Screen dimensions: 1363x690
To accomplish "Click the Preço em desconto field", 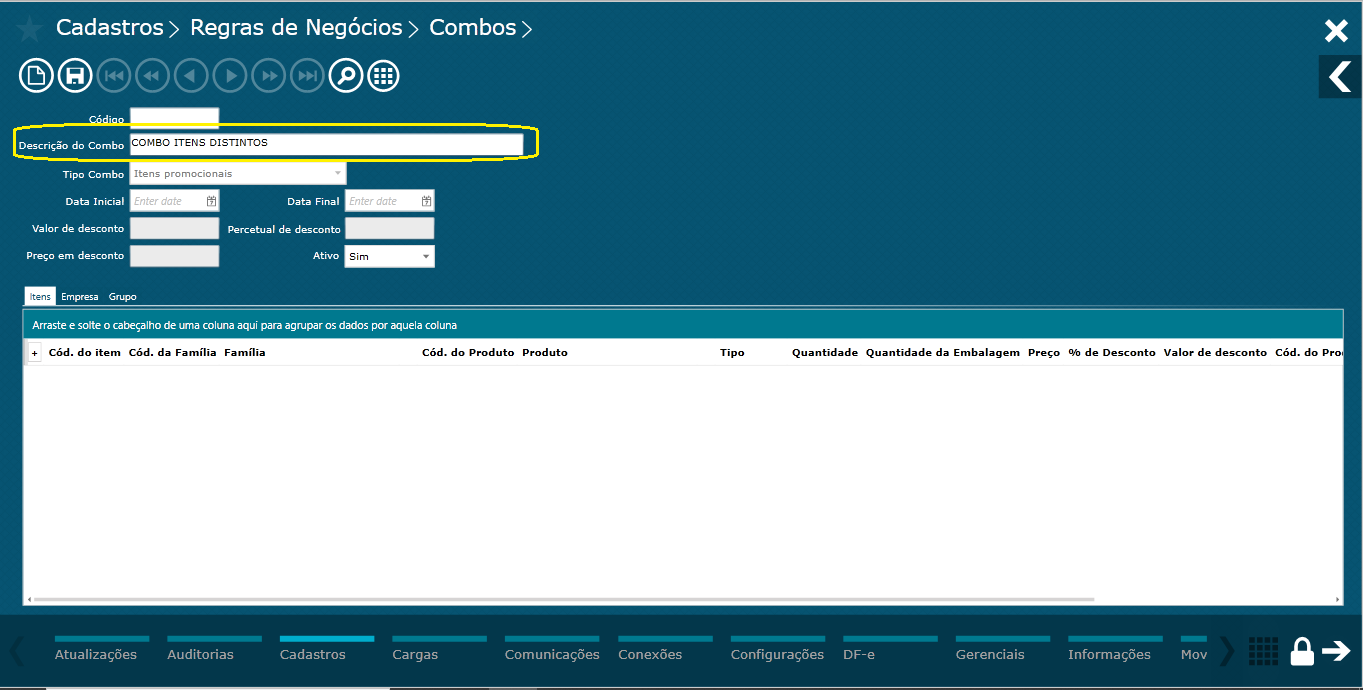I will click(174, 256).
